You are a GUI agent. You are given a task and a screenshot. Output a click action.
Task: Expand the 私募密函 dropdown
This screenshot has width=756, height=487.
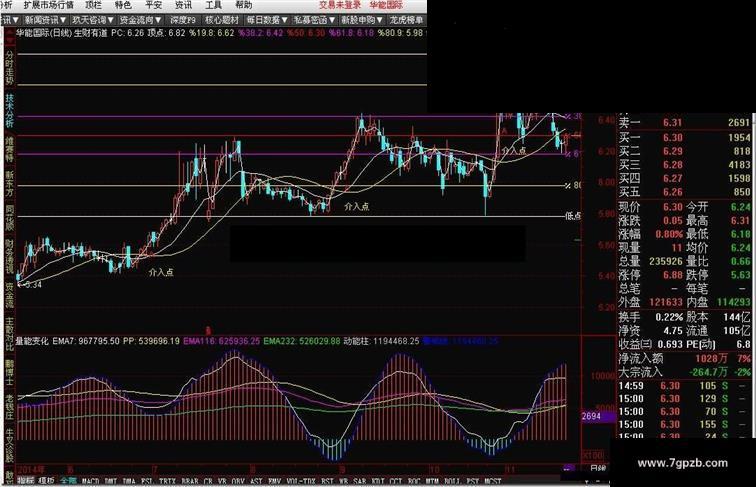pos(314,20)
